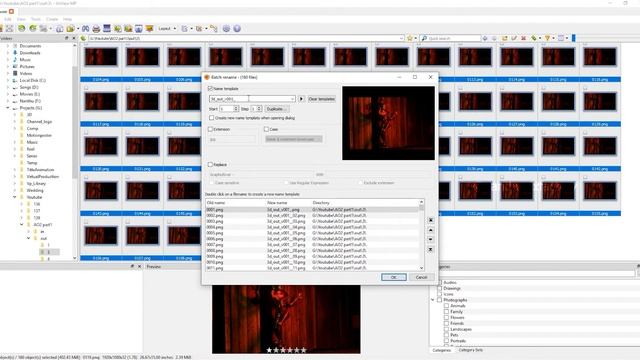Screen dimensions: 640x360
Task: Click in the name template text field
Action: point(249,99)
